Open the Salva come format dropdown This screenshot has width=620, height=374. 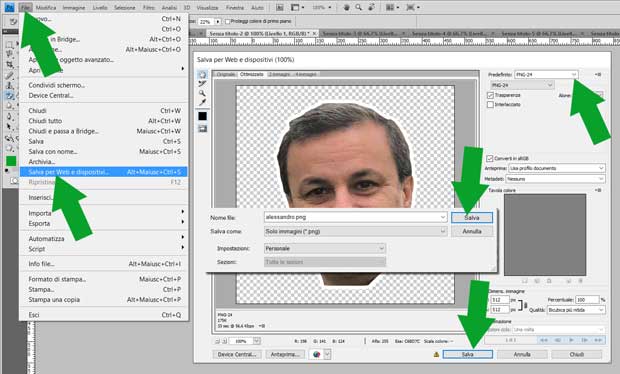tap(355, 231)
